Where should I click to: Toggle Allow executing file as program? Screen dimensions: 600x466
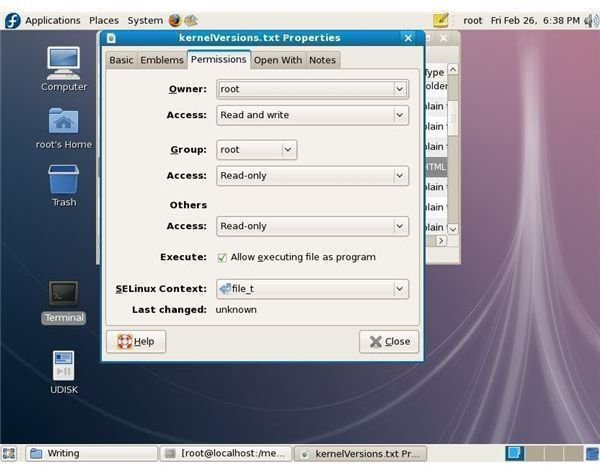pos(222,257)
